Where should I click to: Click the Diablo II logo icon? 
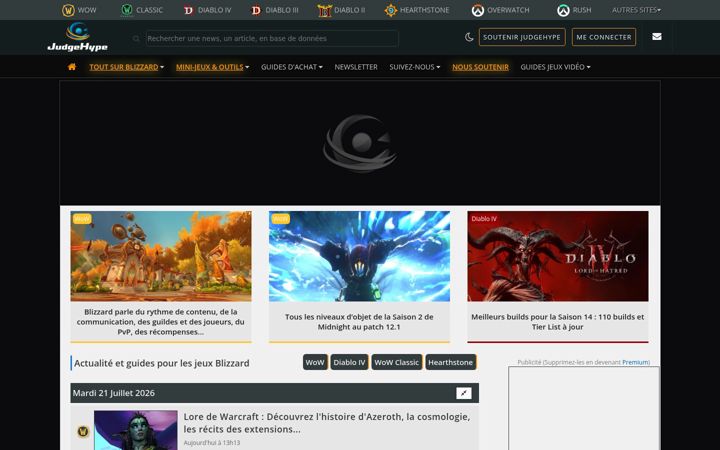point(325,10)
